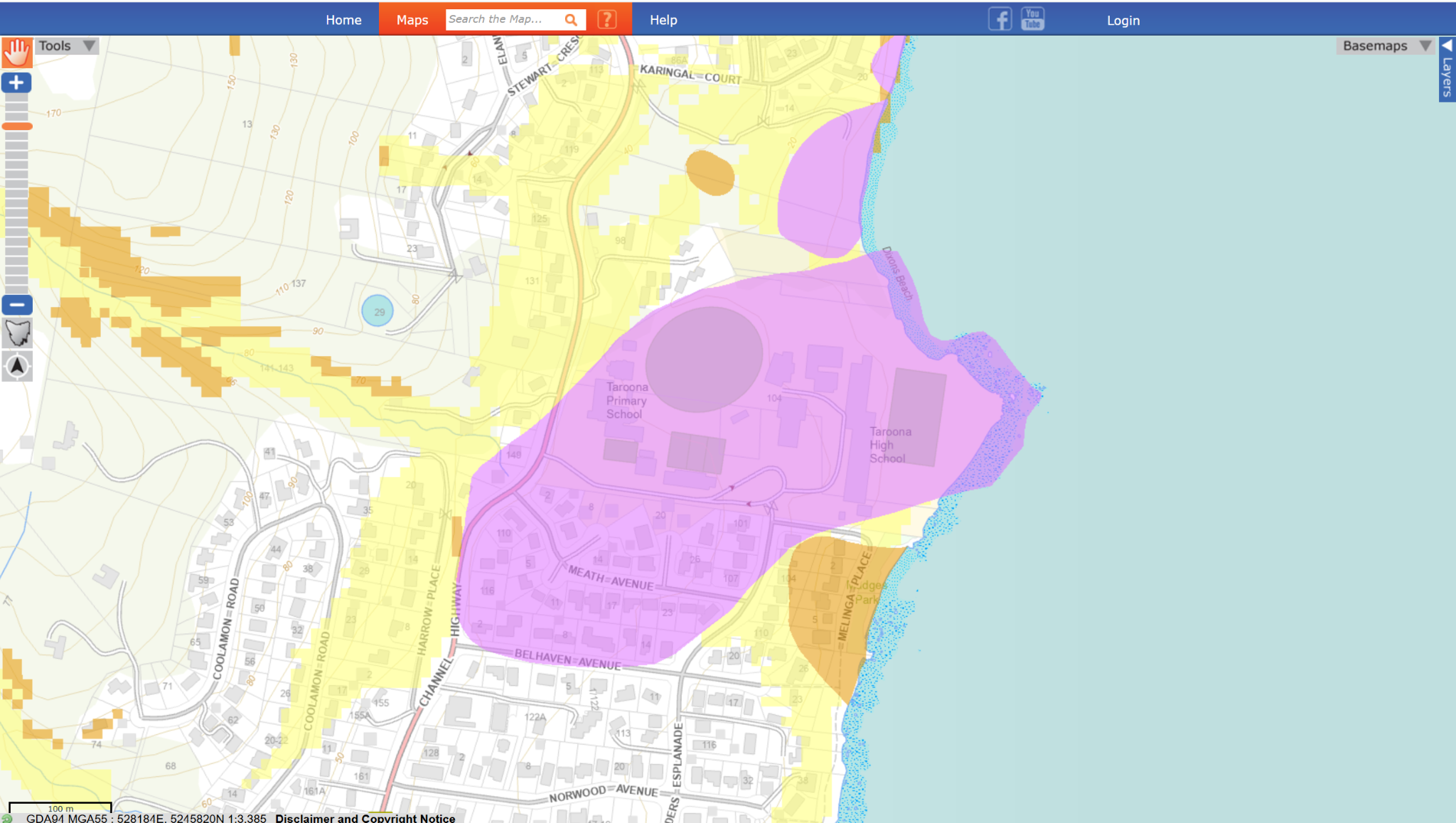Click the Karingal Court street label
The height and width of the screenshot is (823, 1456).
pyautogui.click(x=690, y=75)
